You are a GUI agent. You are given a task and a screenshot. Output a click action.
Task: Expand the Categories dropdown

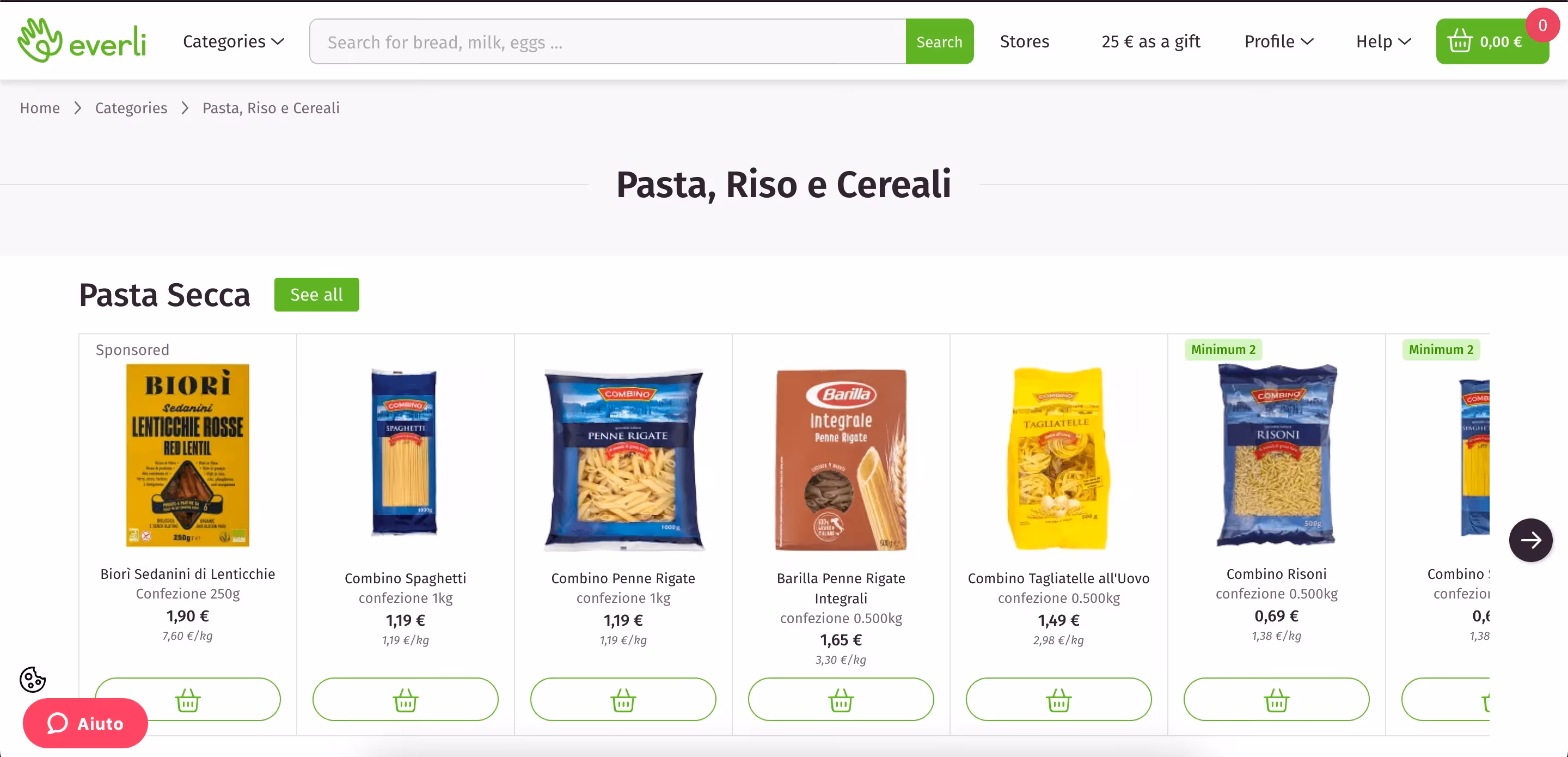(x=233, y=41)
